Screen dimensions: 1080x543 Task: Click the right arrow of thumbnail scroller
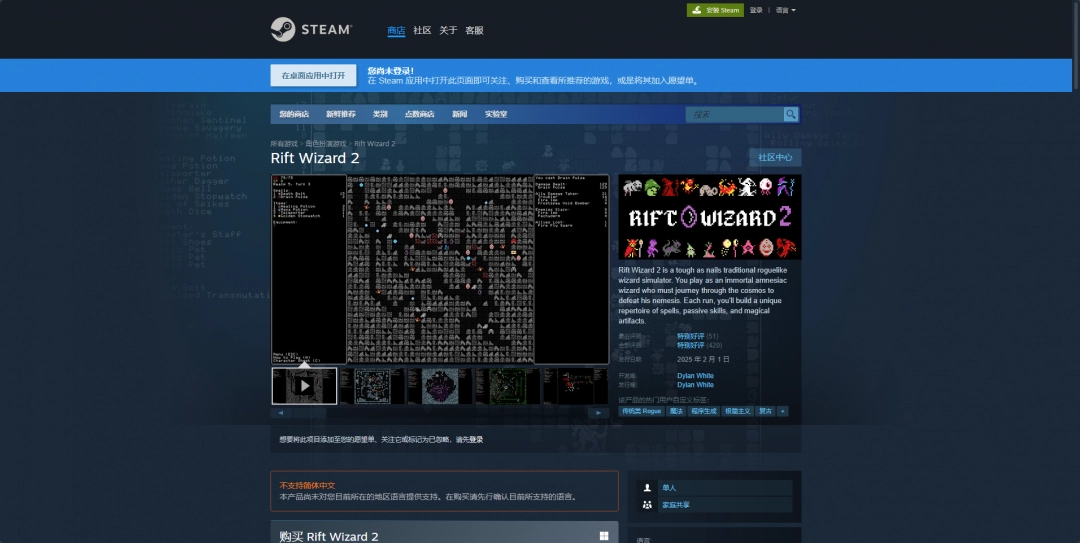(x=598, y=412)
